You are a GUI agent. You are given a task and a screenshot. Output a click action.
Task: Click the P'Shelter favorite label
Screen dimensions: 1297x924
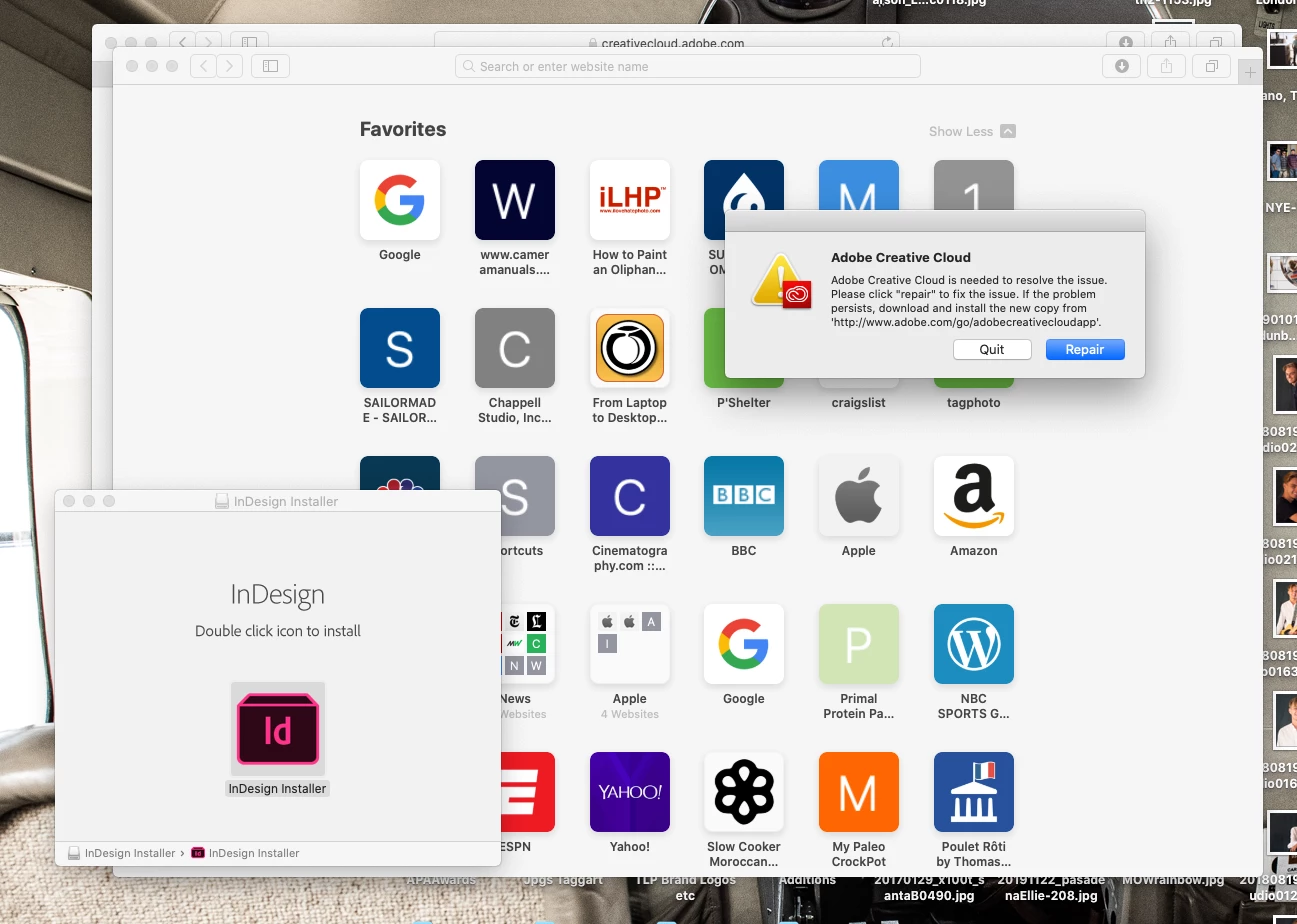pyautogui.click(x=744, y=403)
